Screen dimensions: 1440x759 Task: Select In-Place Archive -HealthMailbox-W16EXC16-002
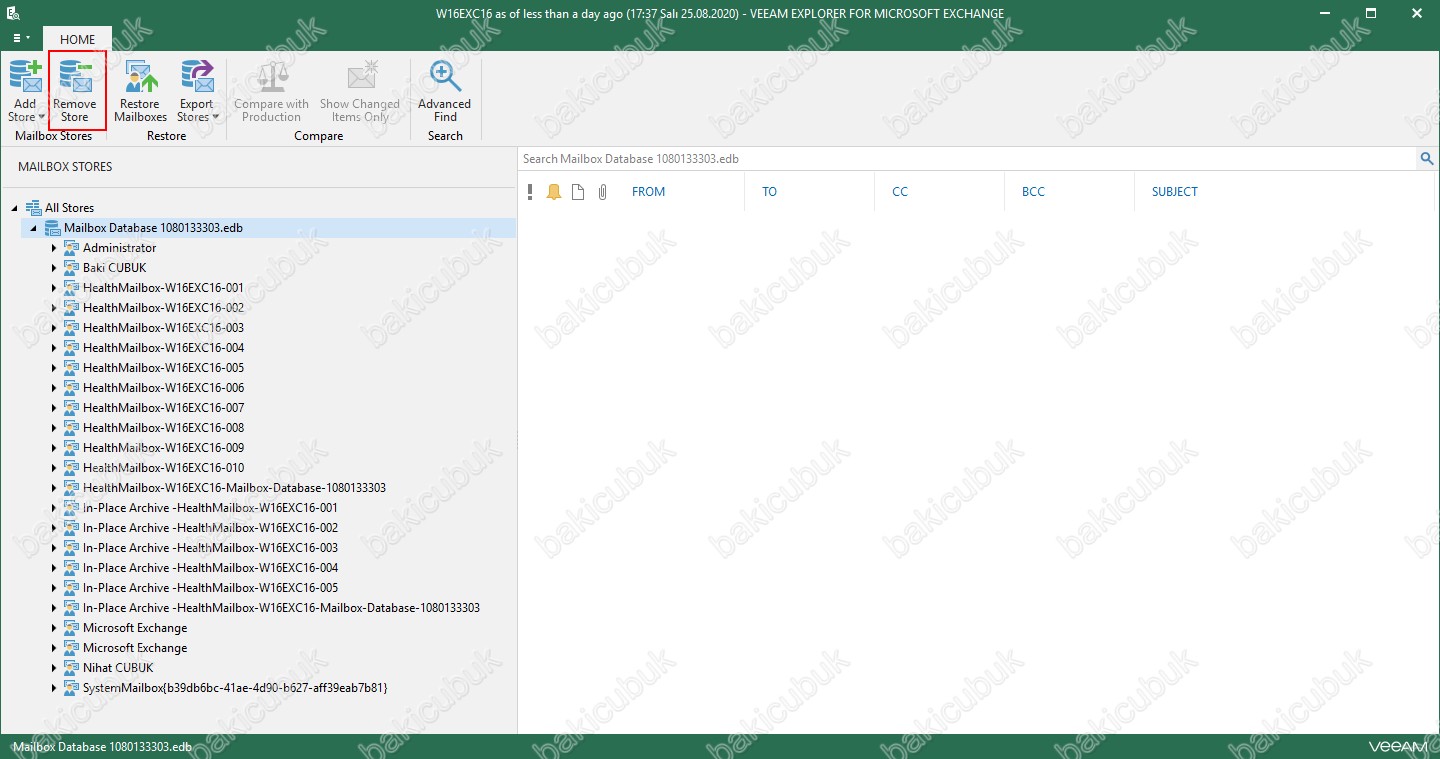coord(210,528)
